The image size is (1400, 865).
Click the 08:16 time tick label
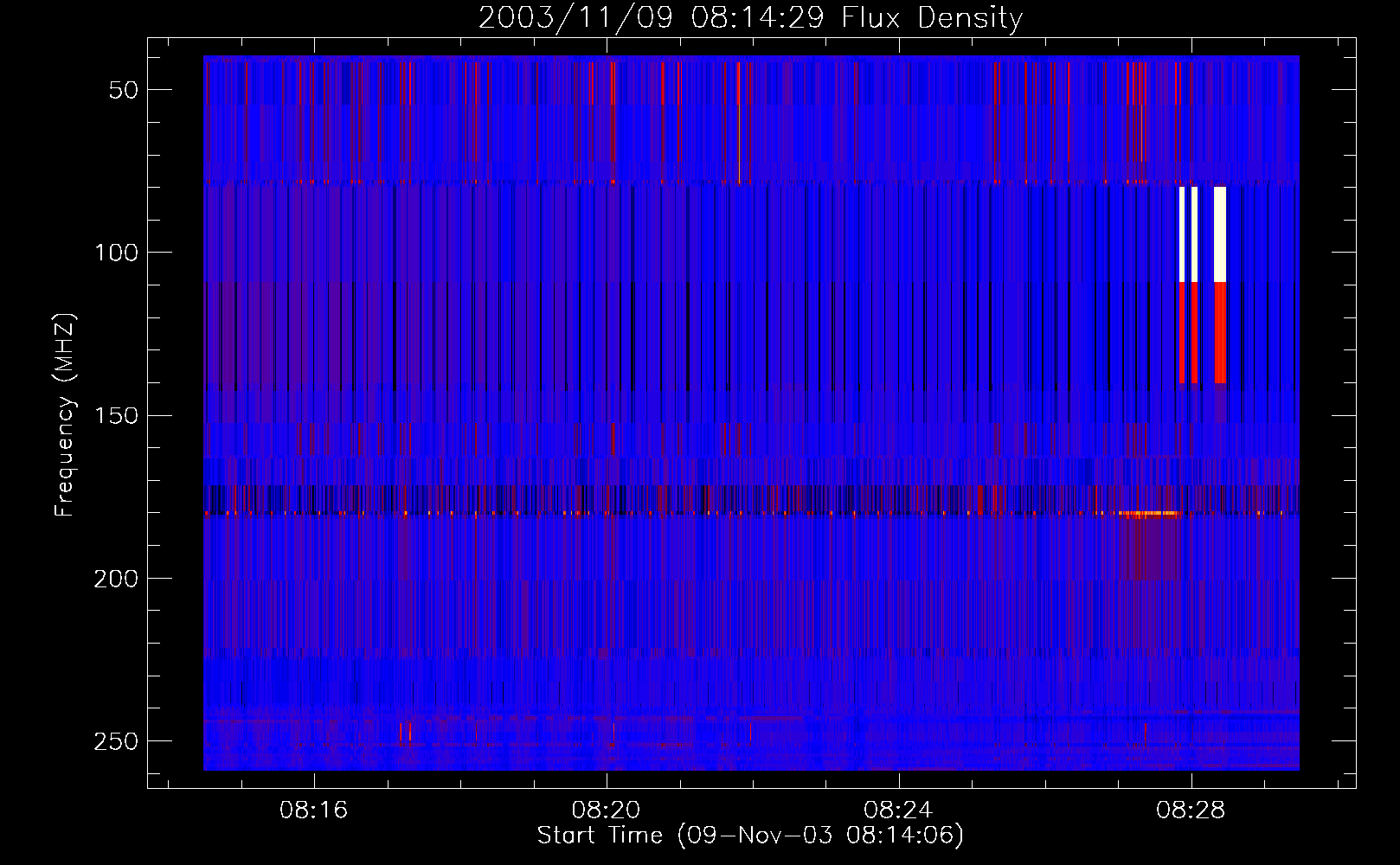(313, 810)
